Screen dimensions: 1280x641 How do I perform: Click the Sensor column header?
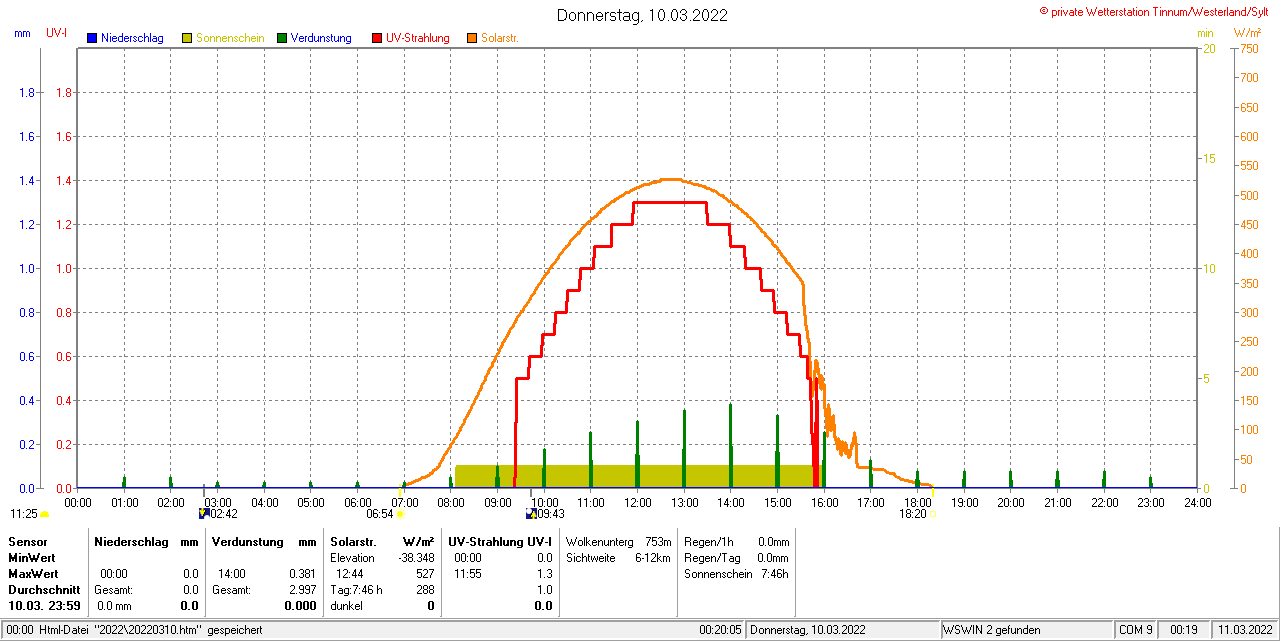[x=27, y=541]
